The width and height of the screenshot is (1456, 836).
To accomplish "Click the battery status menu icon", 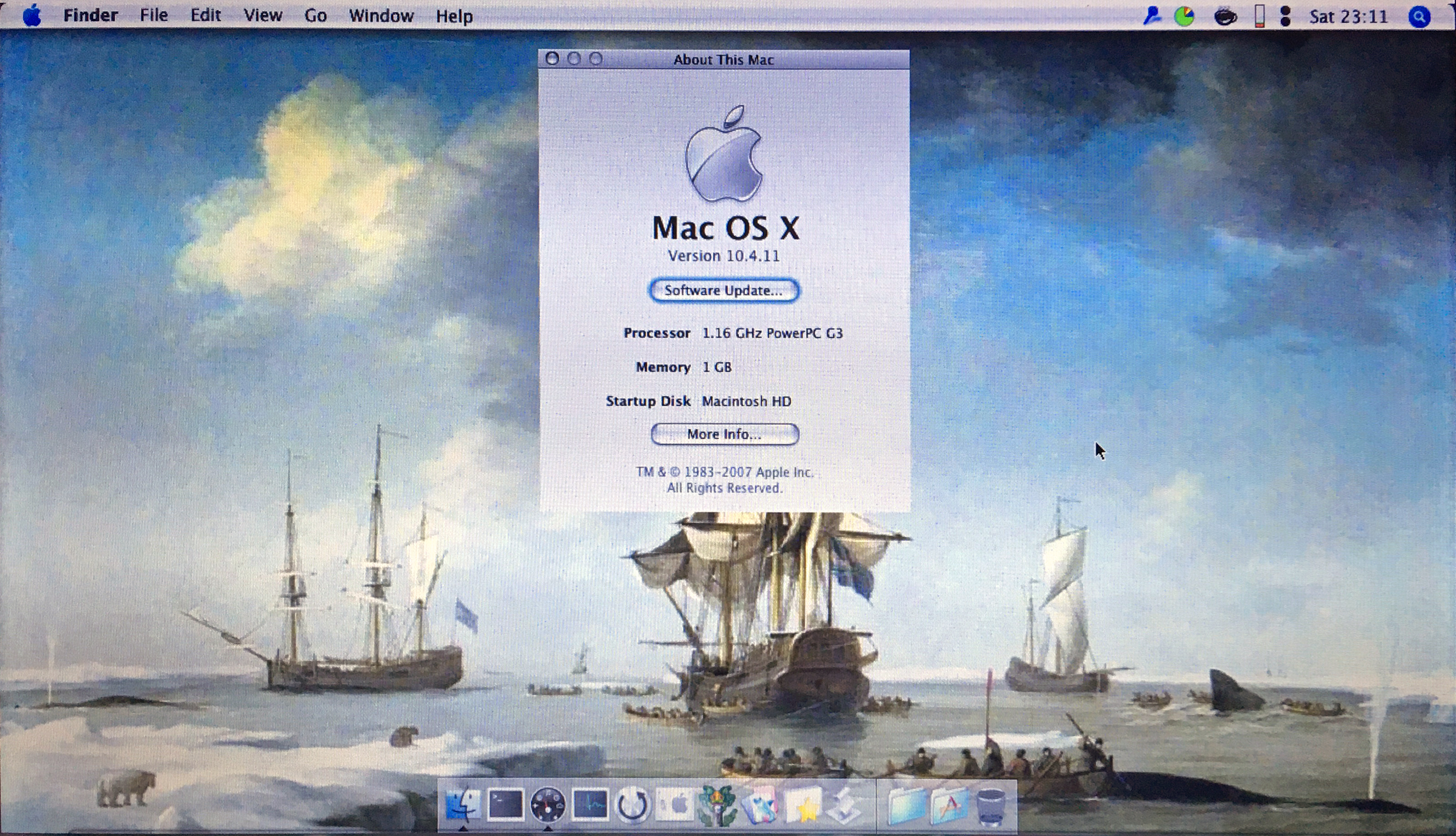I will click(1260, 17).
